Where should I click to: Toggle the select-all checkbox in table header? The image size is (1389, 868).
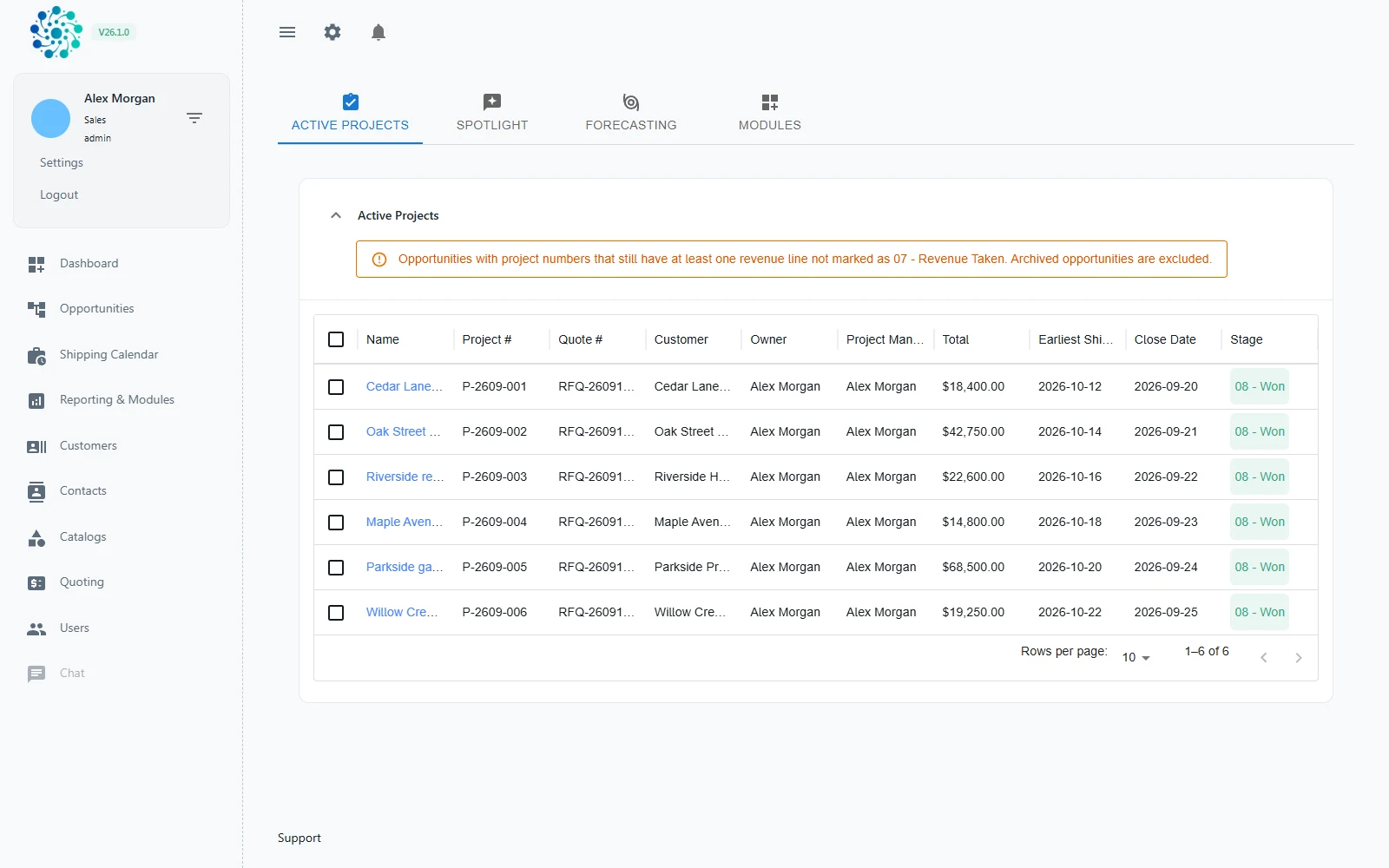click(336, 339)
